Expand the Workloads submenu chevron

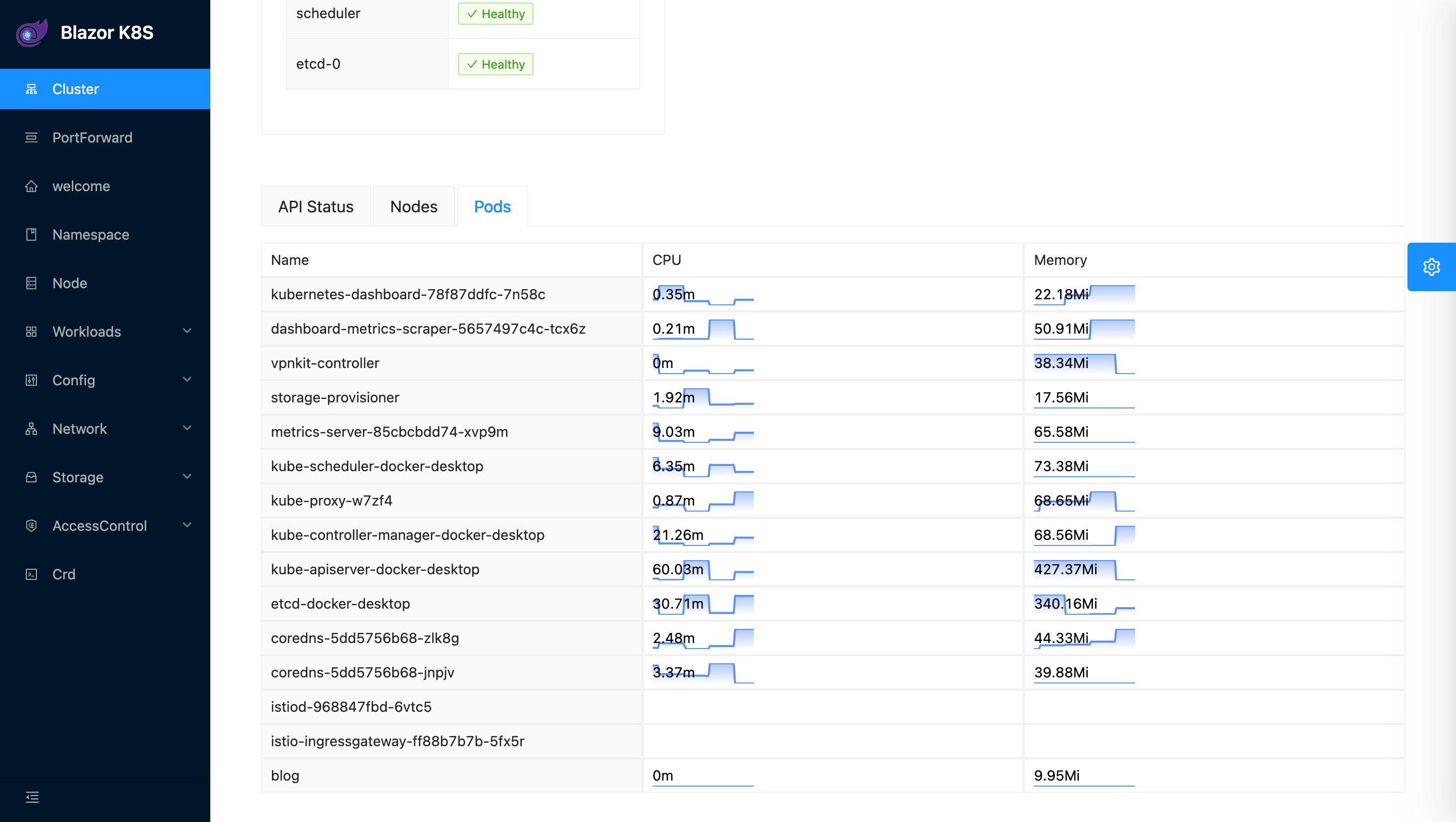click(187, 331)
